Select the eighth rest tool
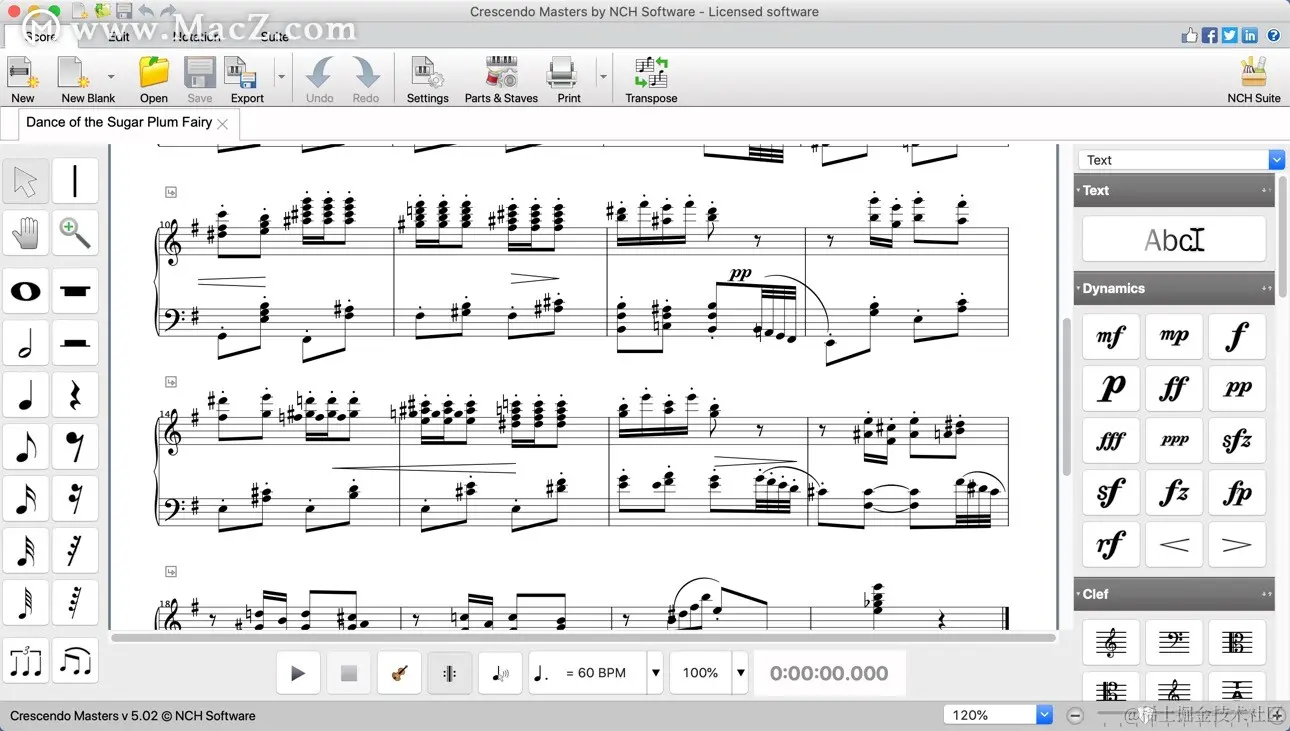Image resolution: width=1290 pixels, height=731 pixels. click(x=75, y=447)
